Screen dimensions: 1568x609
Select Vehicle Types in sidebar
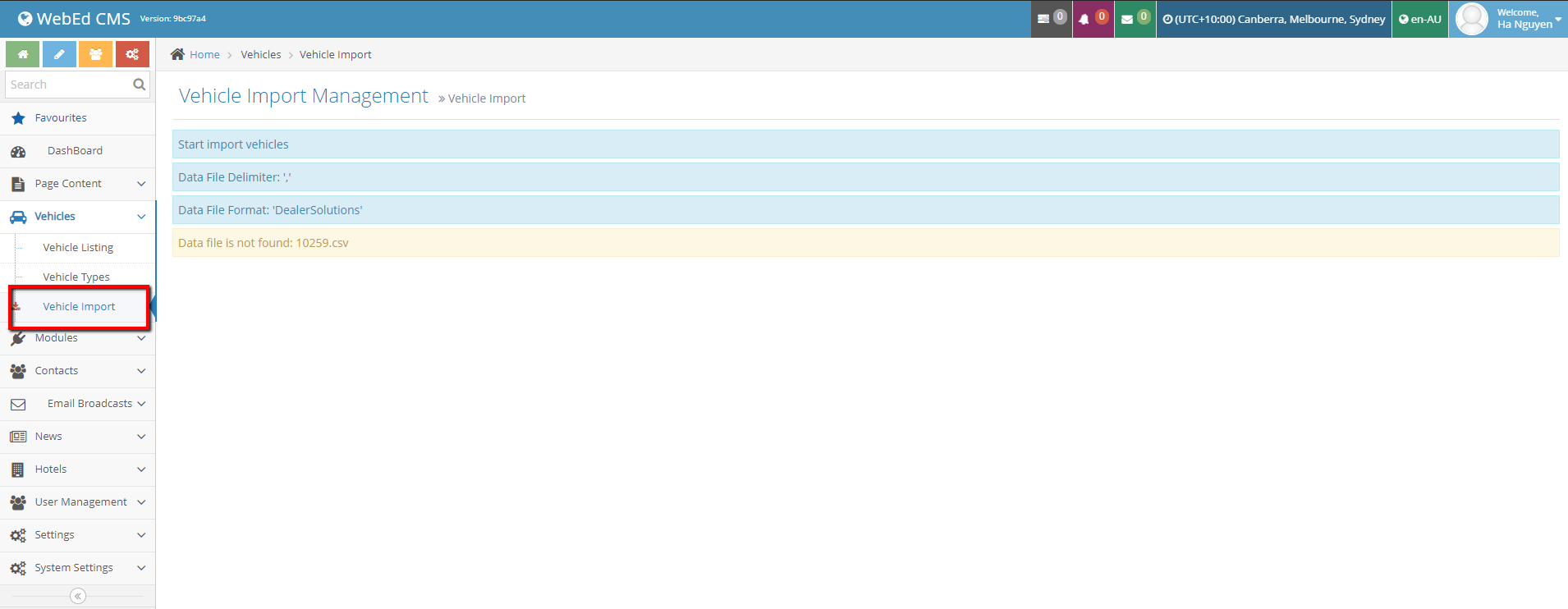76,277
